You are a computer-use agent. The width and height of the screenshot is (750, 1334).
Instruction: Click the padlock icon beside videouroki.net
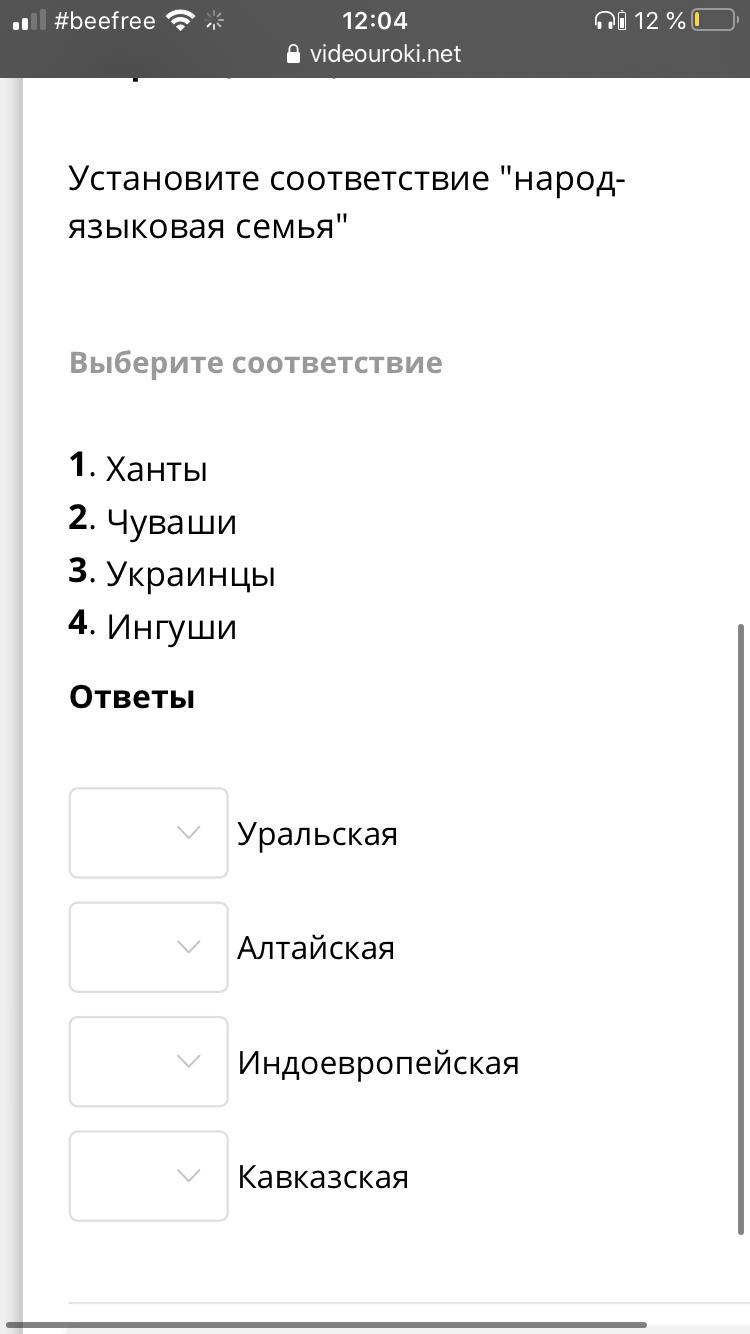point(294,54)
